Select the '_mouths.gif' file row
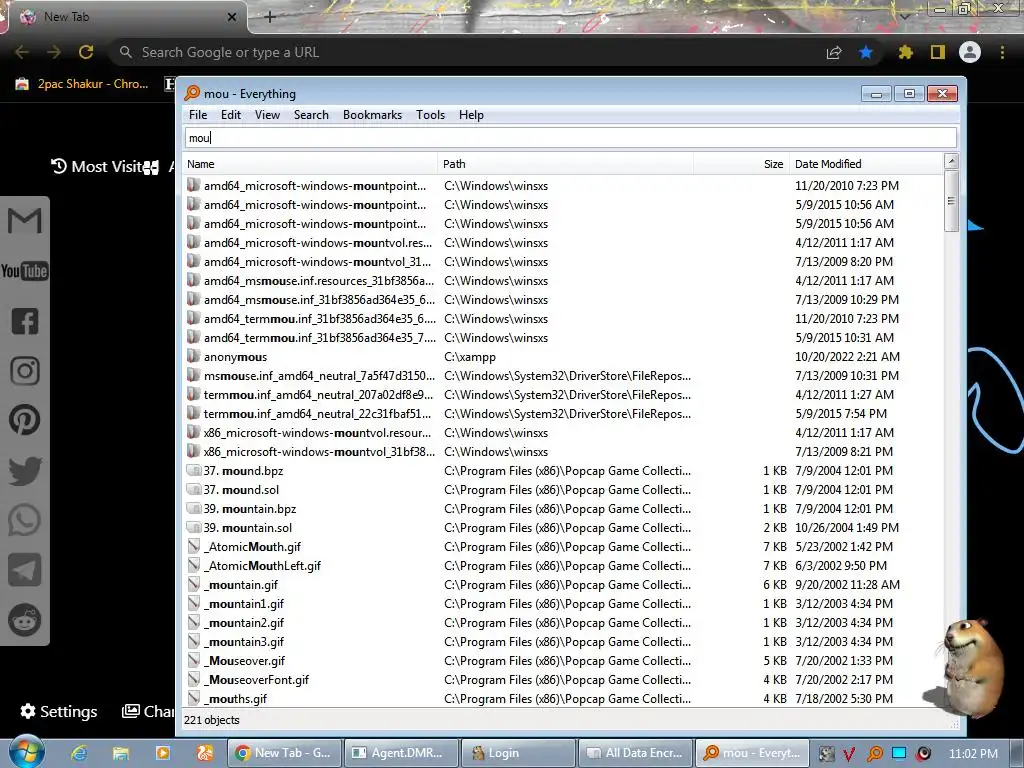1024x768 pixels. (x=564, y=699)
